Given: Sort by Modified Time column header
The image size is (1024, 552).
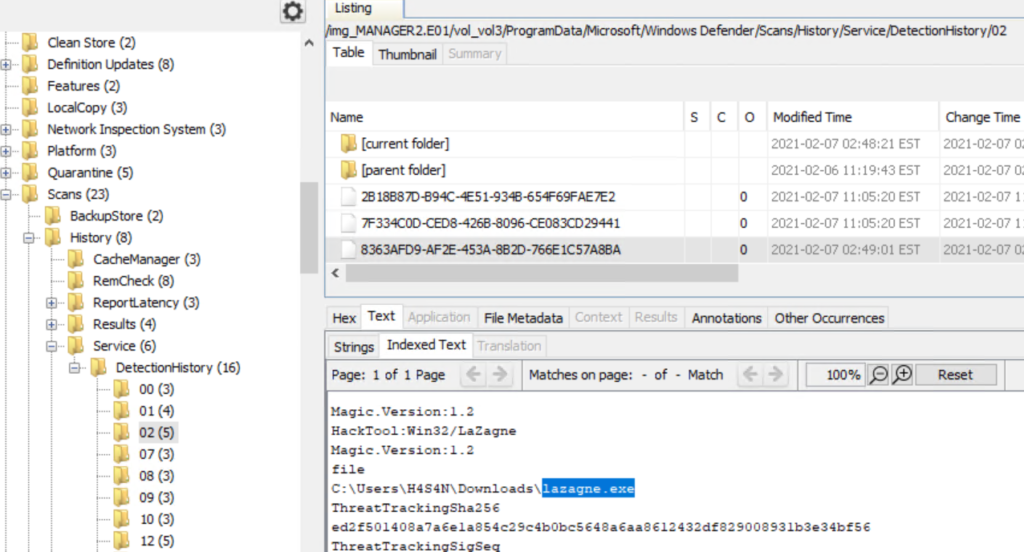Looking at the screenshot, I should (x=811, y=117).
